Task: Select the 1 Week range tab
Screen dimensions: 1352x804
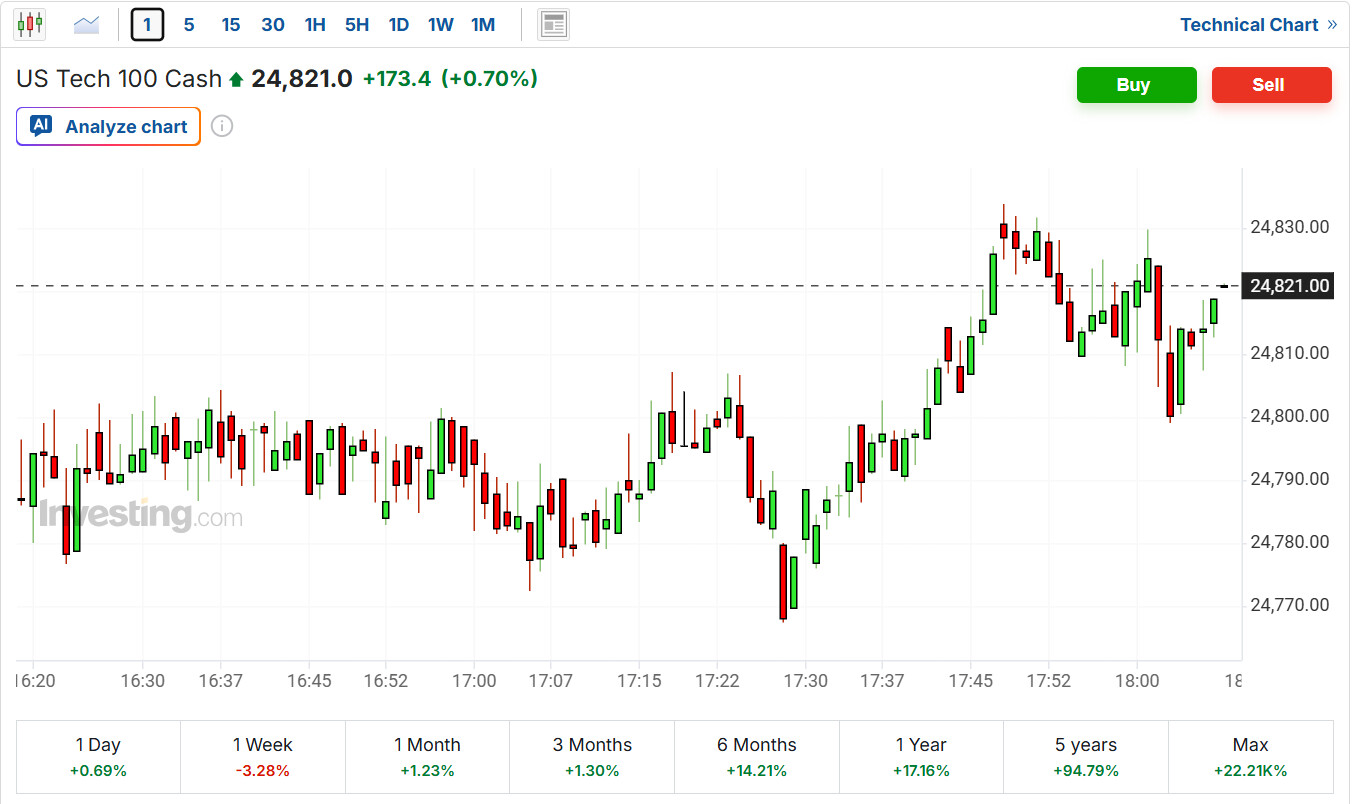Action: click(x=262, y=757)
